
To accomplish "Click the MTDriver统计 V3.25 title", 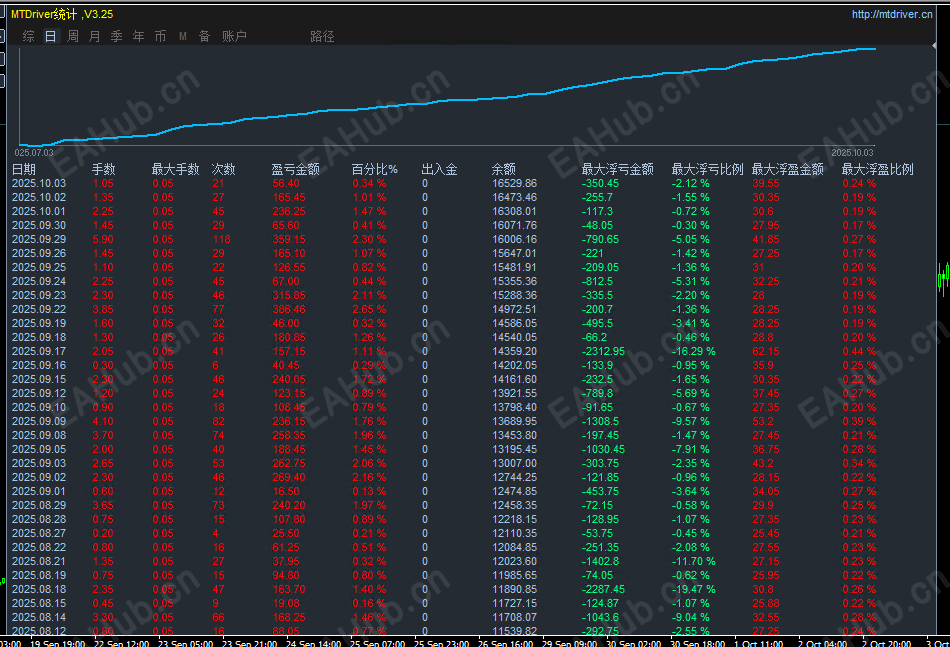I will (62, 14).
